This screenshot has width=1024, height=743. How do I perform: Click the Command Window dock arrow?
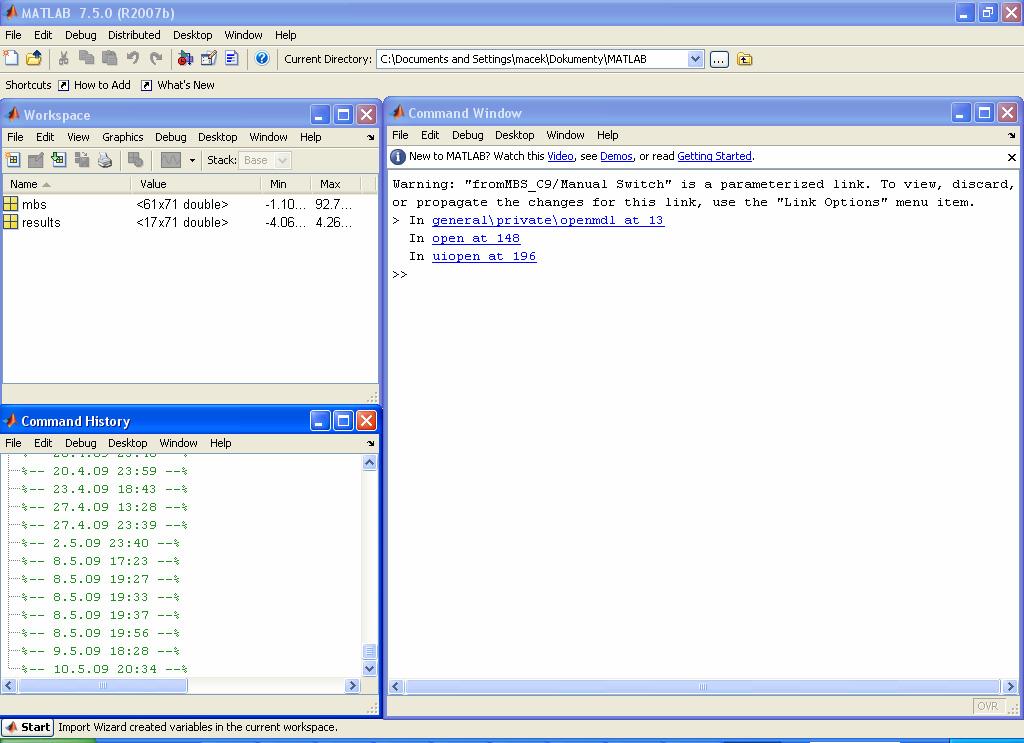[1012, 135]
